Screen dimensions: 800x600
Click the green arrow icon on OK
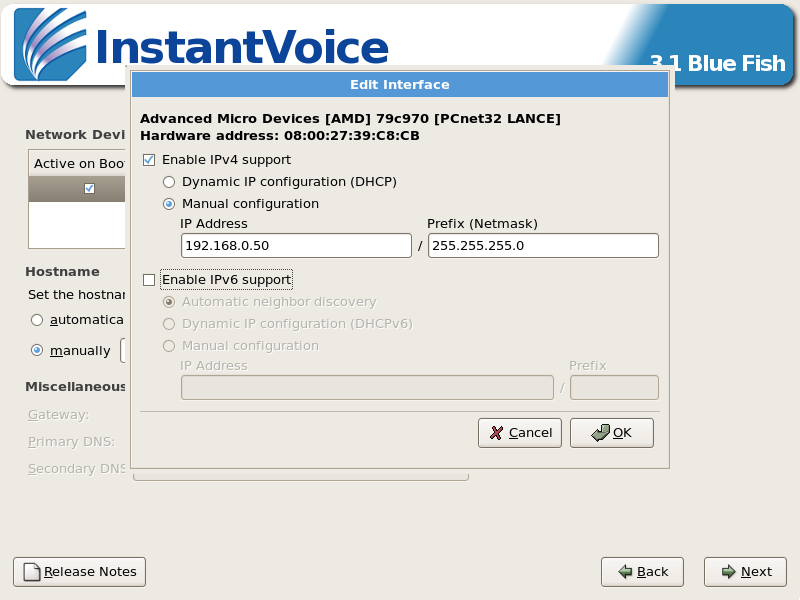(x=600, y=433)
